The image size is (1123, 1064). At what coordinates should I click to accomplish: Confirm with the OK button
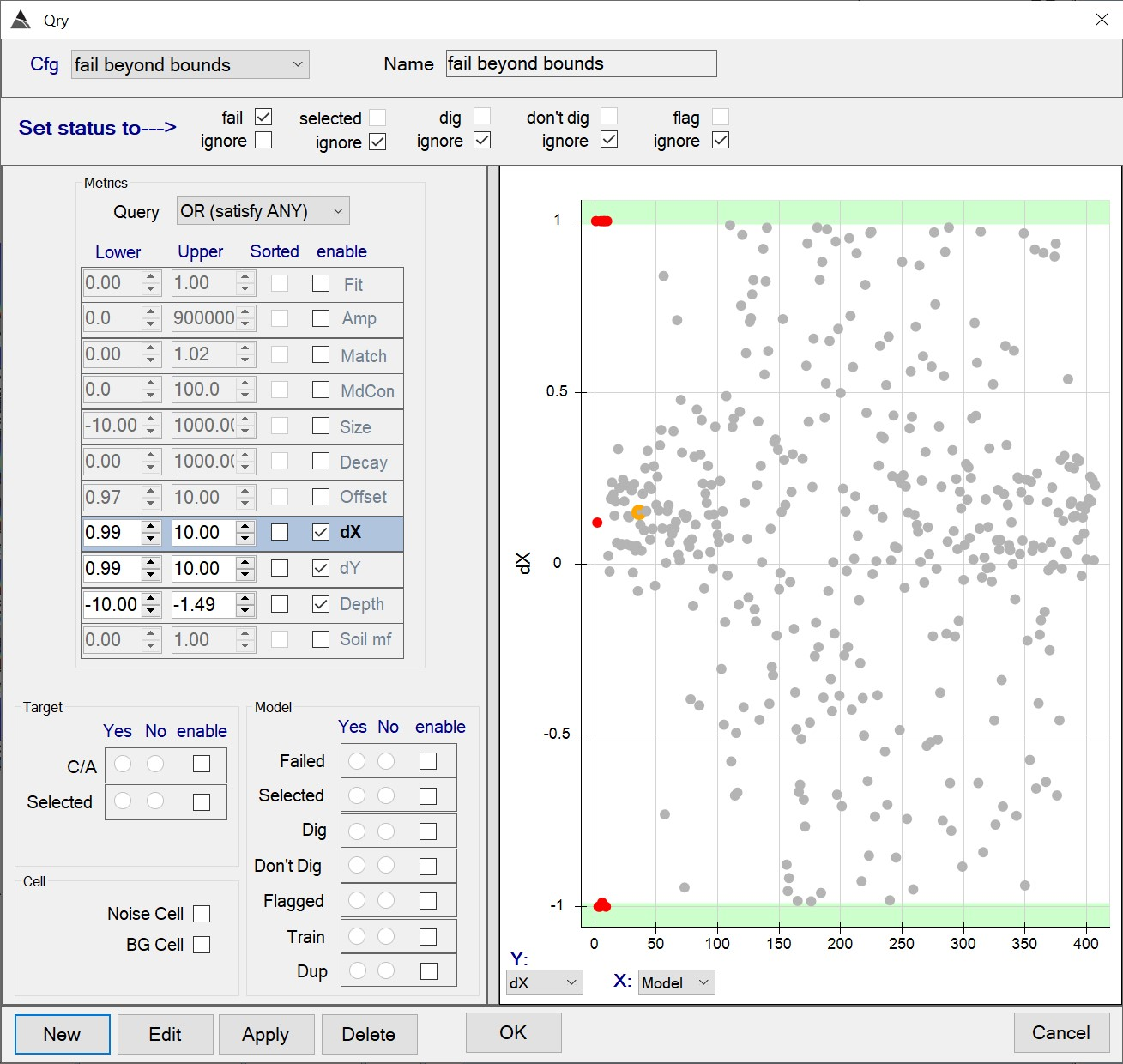(x=513, y=1032)
